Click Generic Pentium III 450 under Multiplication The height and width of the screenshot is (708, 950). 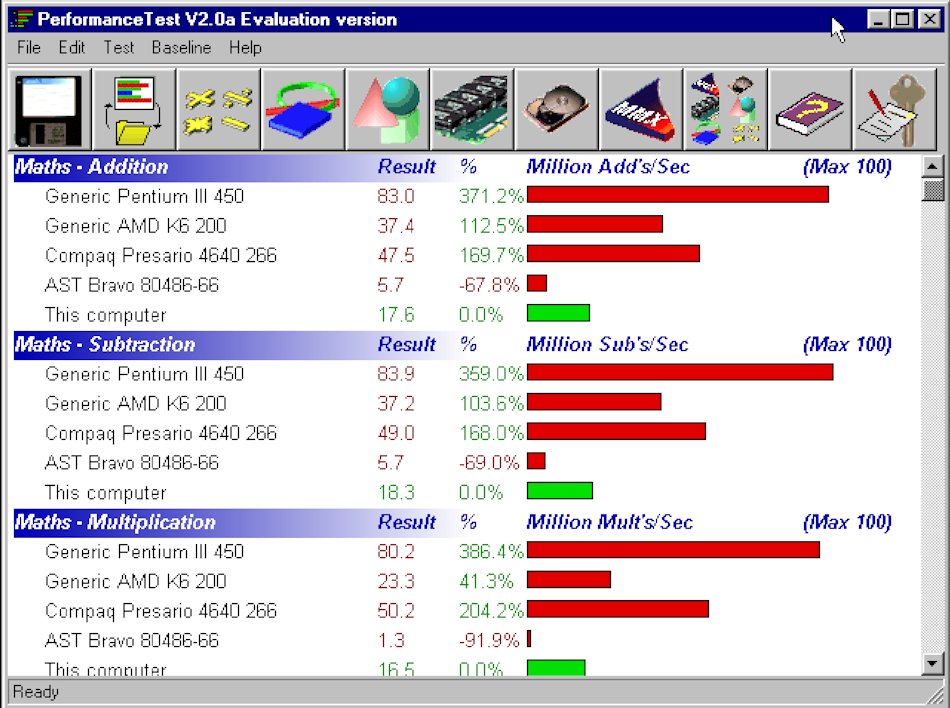pos(144,552)
